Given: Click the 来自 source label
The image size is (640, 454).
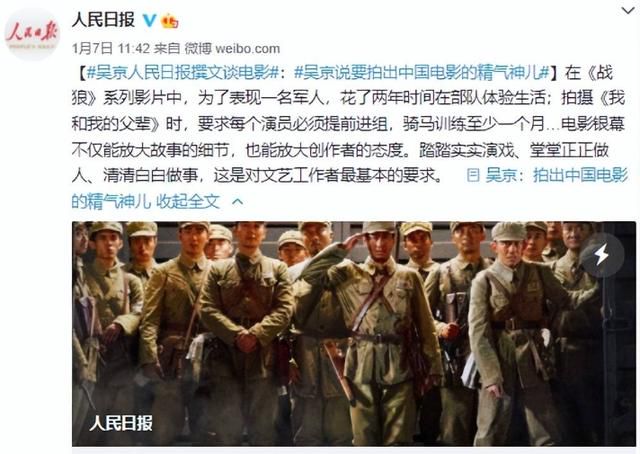Looking at the screenshot, I should coord(167,49).
